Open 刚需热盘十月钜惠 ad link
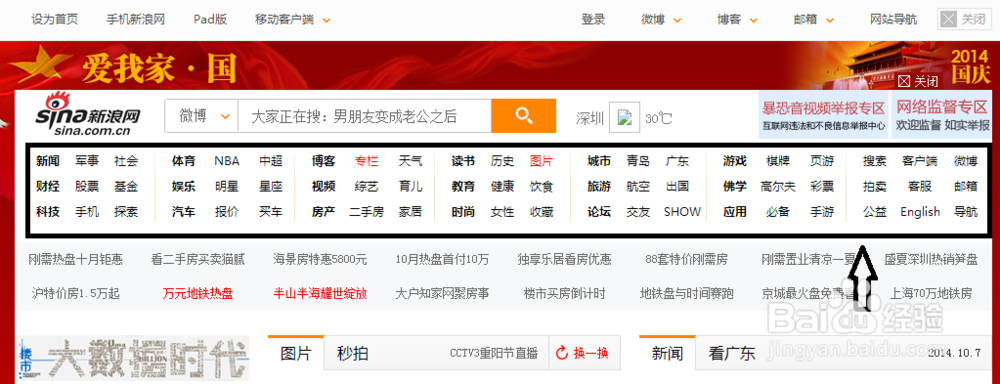This screenshot has width=1000, height=384. coord(76,260)
